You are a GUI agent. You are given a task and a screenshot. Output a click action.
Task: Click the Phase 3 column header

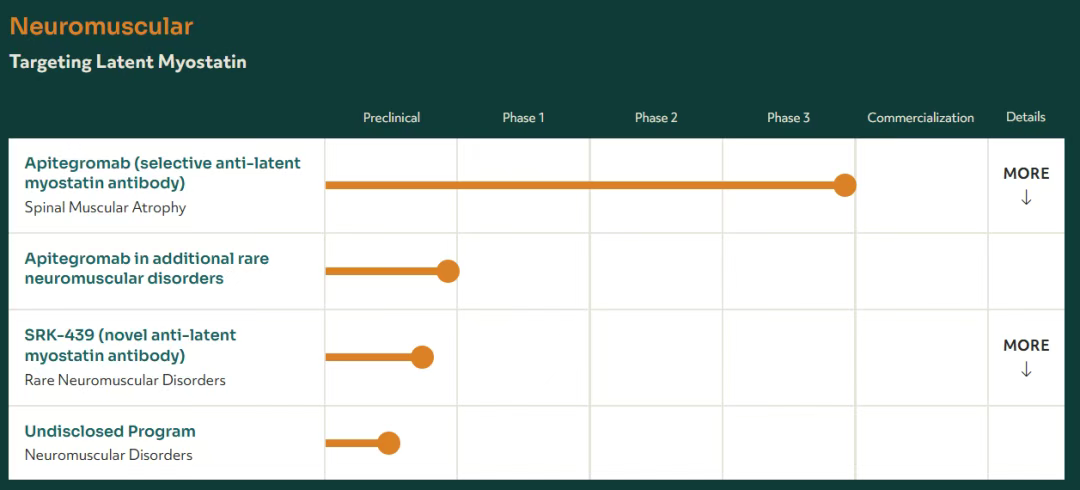pos(788,118)
